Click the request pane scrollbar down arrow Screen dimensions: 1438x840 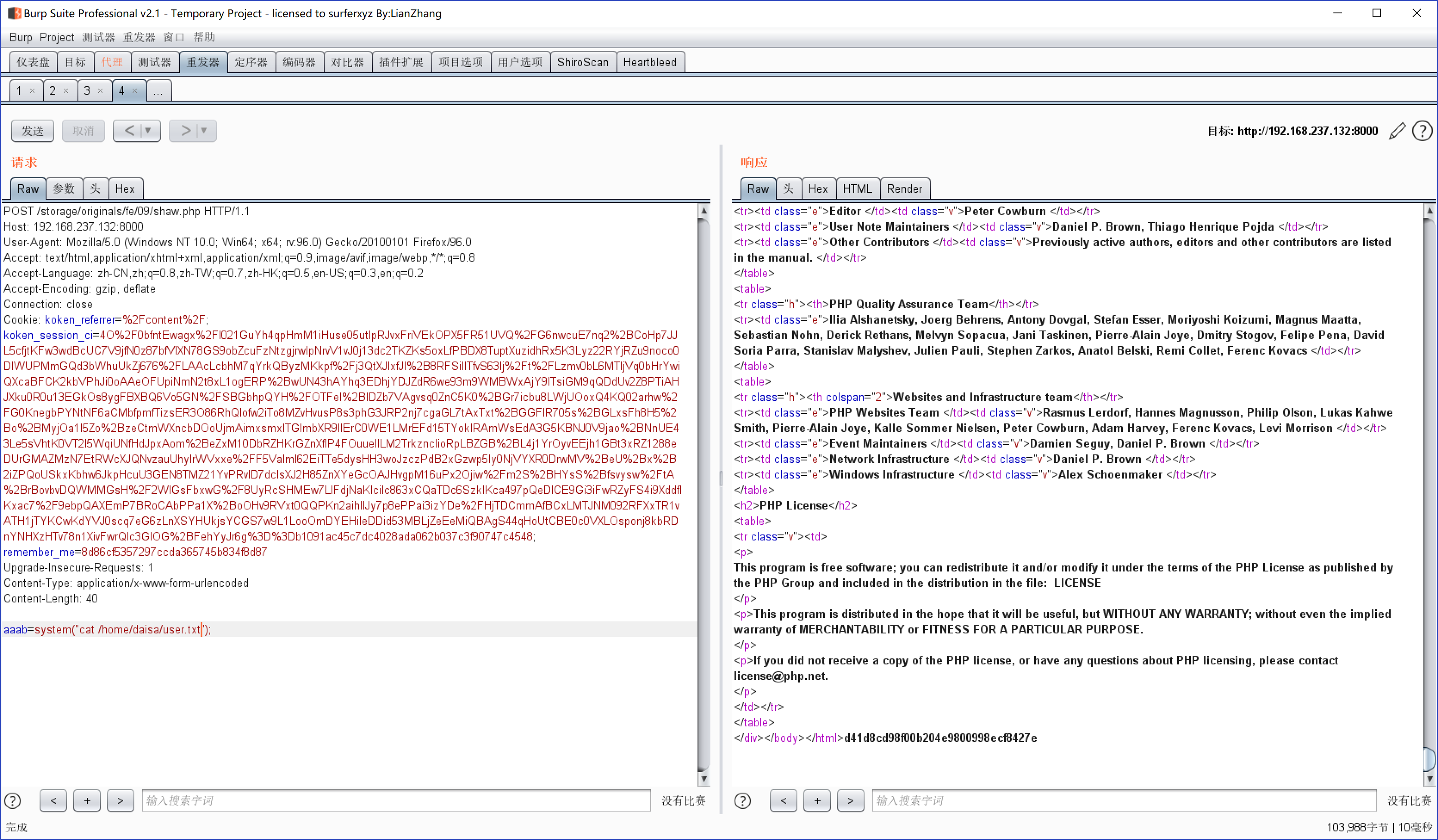704,779
